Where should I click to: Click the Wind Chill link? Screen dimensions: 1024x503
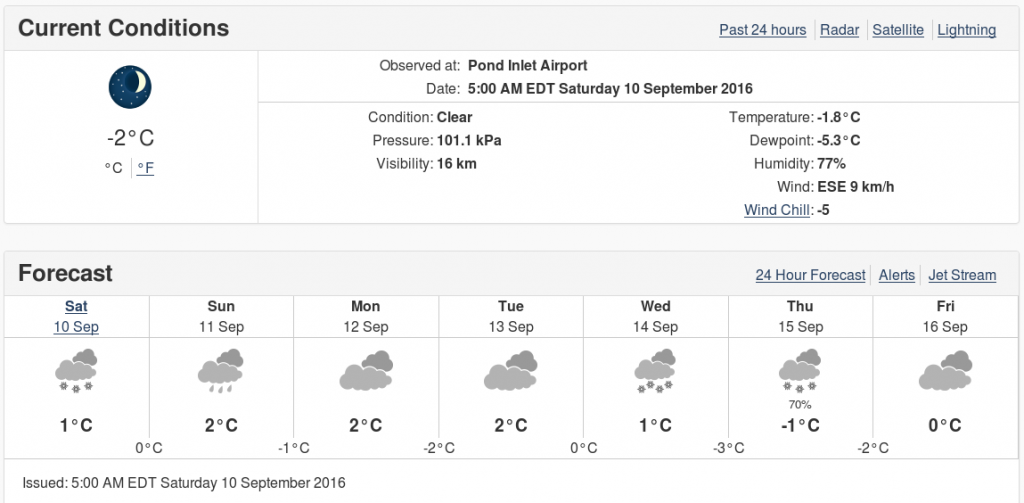[777, 210]
